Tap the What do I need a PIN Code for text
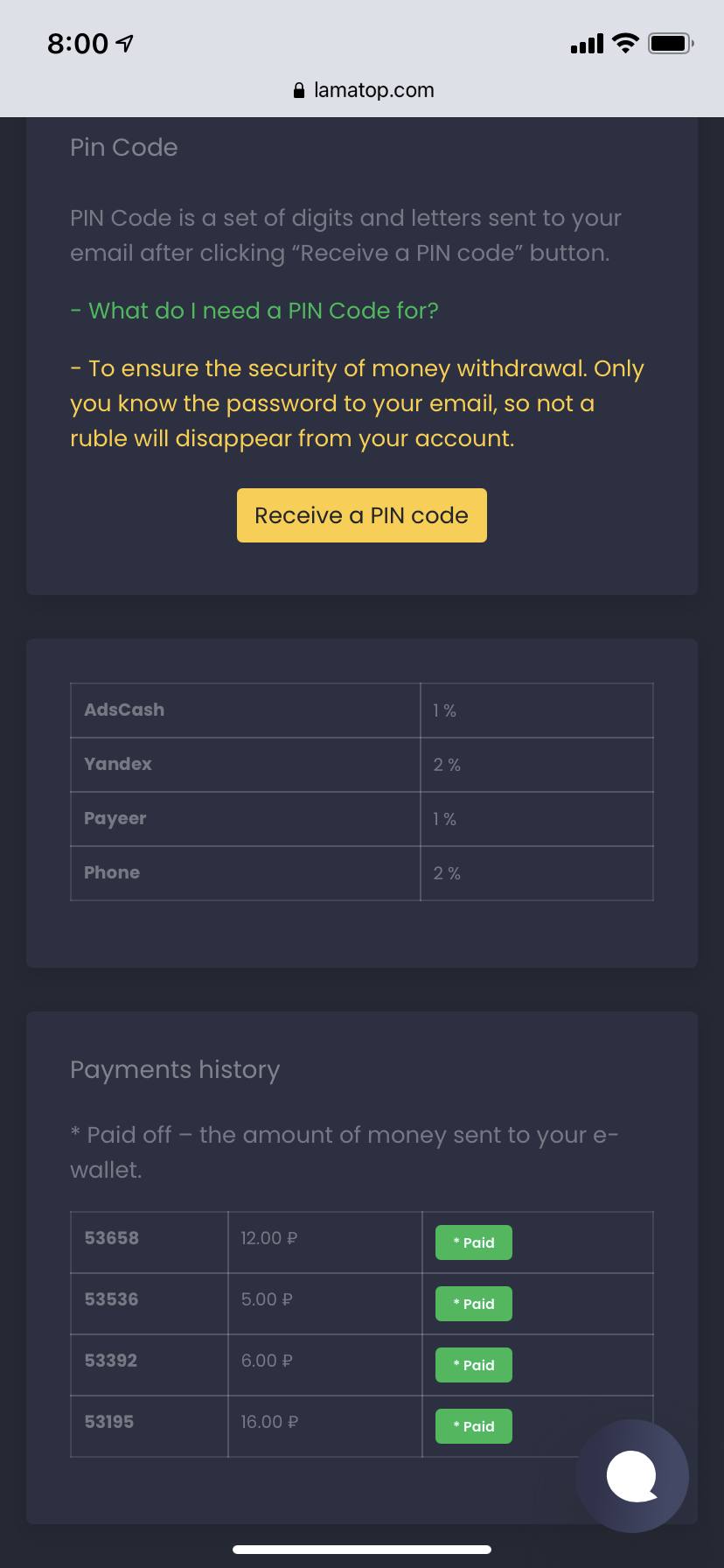The height and width of the screenshot is (1568, 724). click(254, 311)
